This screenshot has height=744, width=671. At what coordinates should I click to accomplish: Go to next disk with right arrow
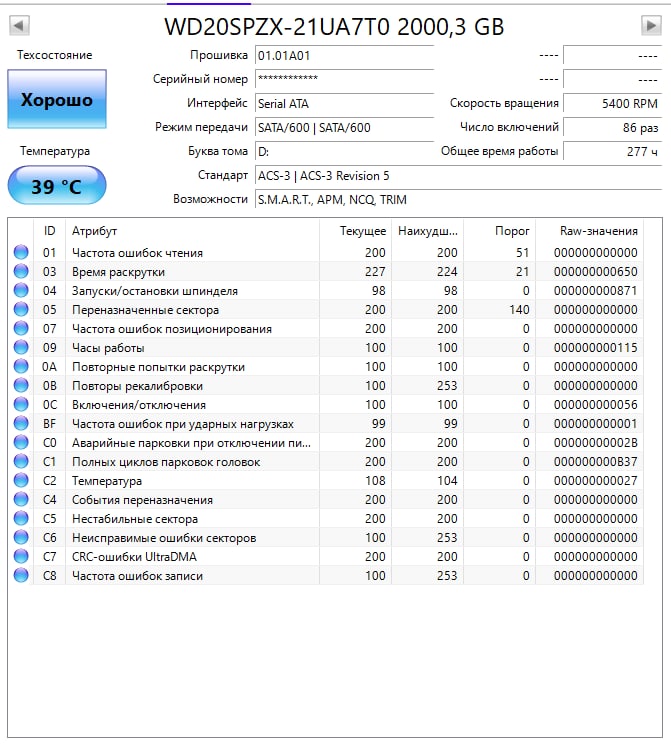(651, 25)
